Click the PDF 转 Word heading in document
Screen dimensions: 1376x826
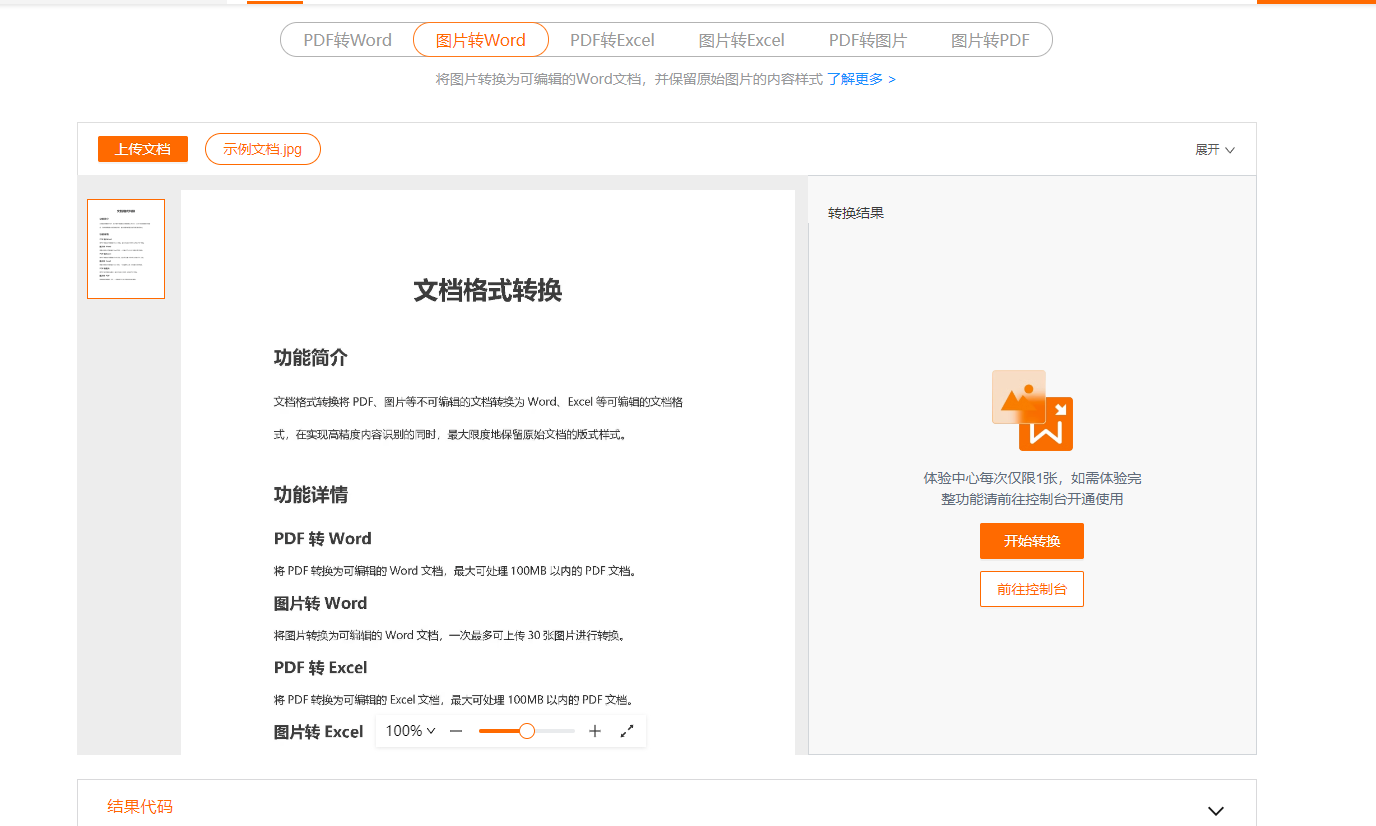[323, 538]
